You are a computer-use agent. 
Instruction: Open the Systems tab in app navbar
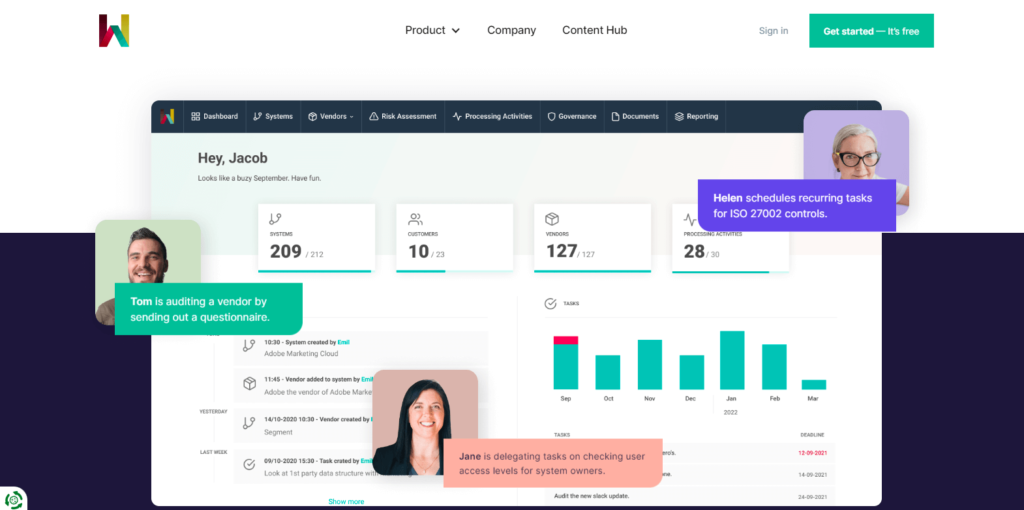point(273,116)
